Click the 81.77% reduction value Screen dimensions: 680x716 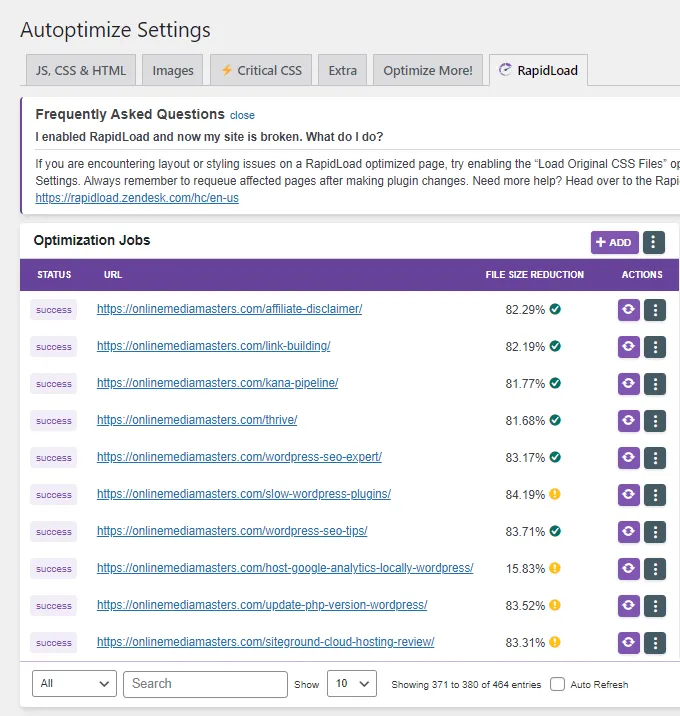point(525,384)
